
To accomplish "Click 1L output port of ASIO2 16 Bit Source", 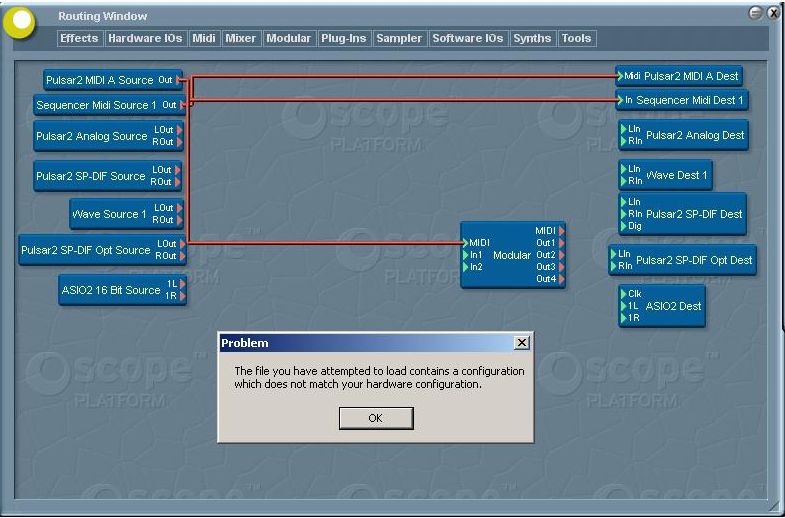I will click(182, 284).
